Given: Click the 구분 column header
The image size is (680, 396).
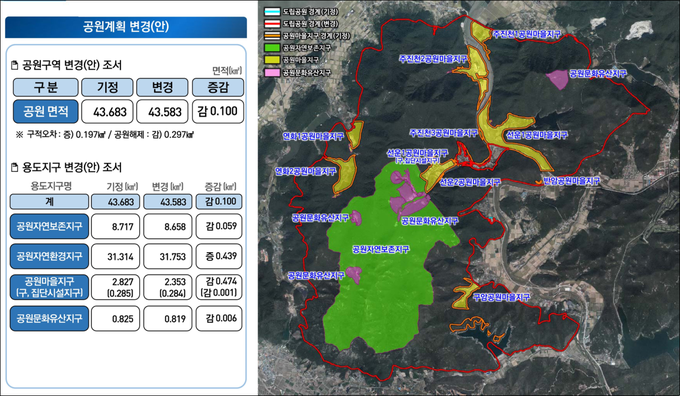Looking at the screenshot, I should pos(46,87).
